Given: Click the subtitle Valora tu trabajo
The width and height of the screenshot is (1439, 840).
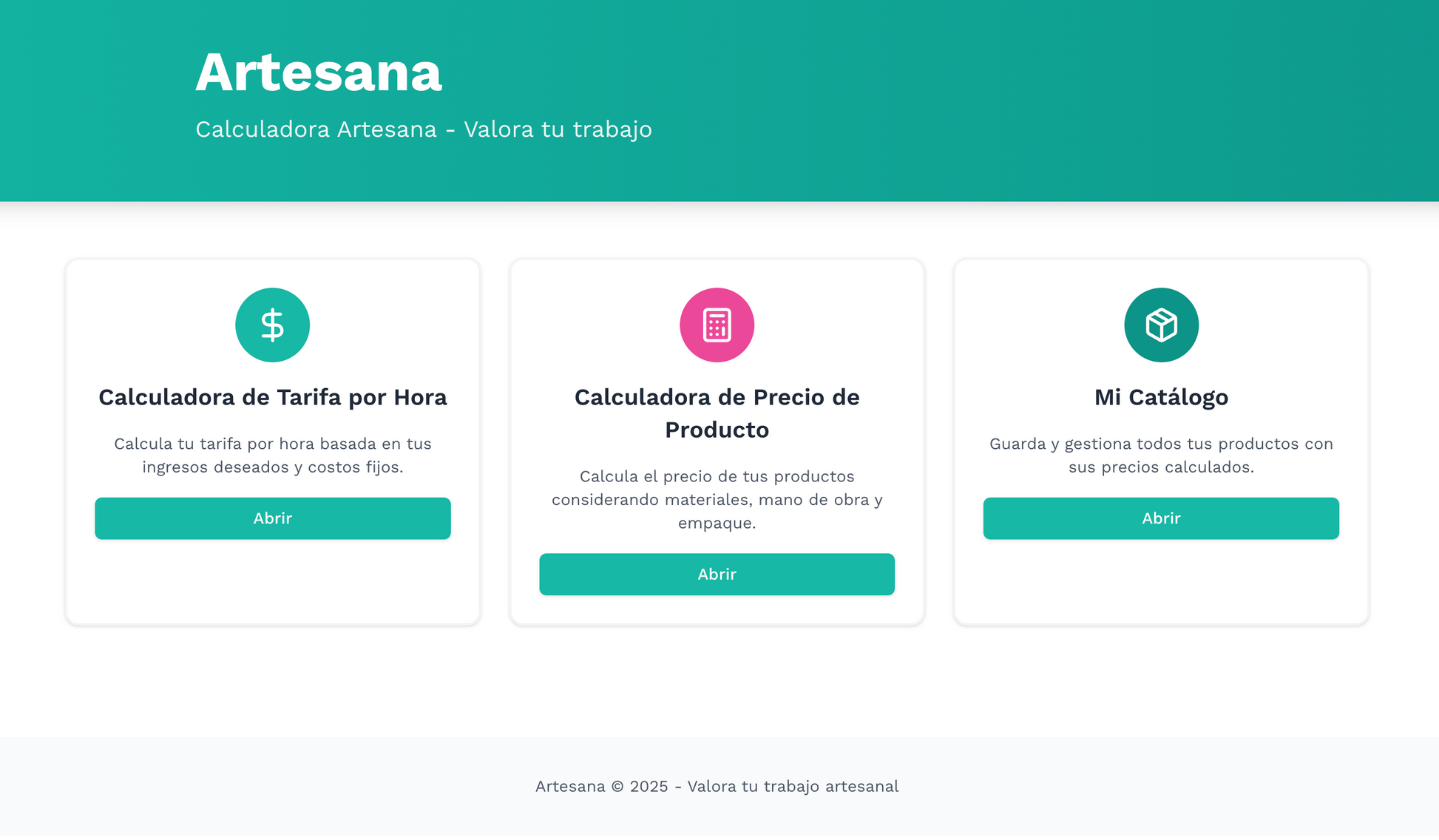Looking at the screenshot, I should [423, 129].
